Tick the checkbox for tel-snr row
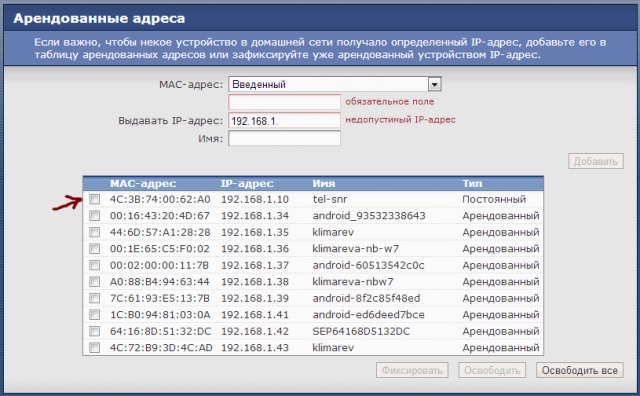Screen dimensions: 640x396 [x=94, y=199]
